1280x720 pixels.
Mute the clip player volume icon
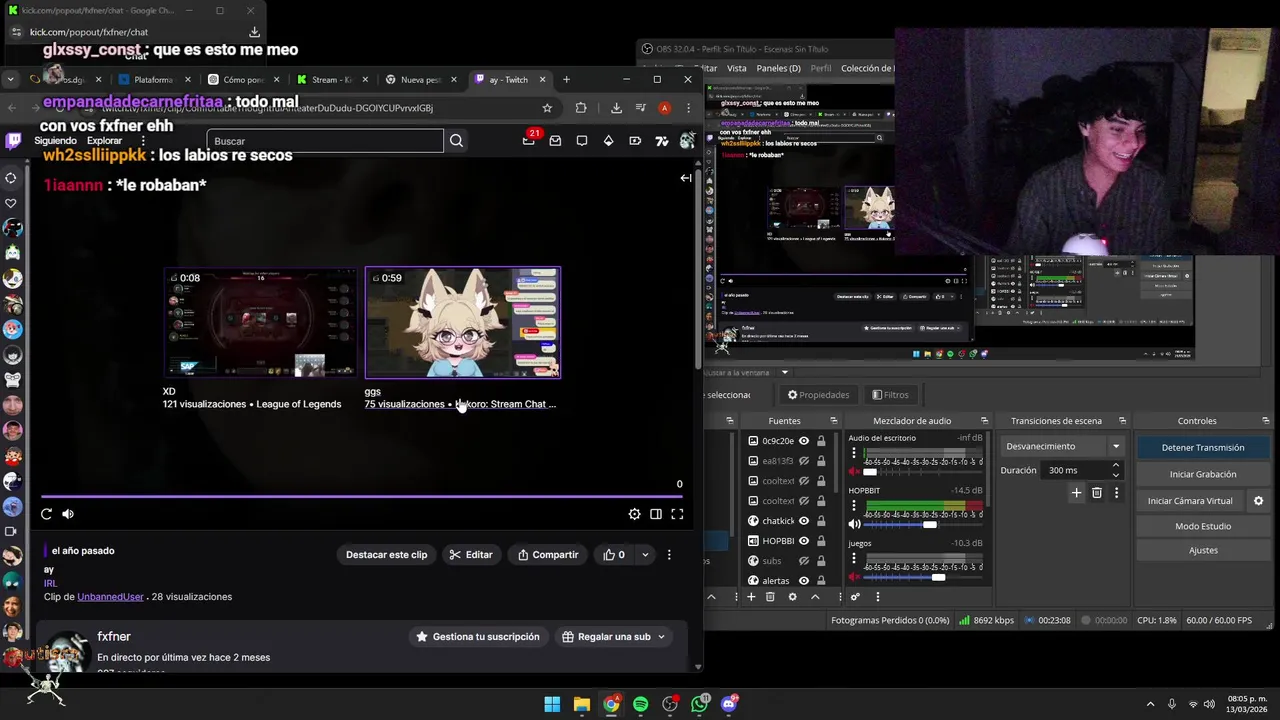(x=68, y=514)
